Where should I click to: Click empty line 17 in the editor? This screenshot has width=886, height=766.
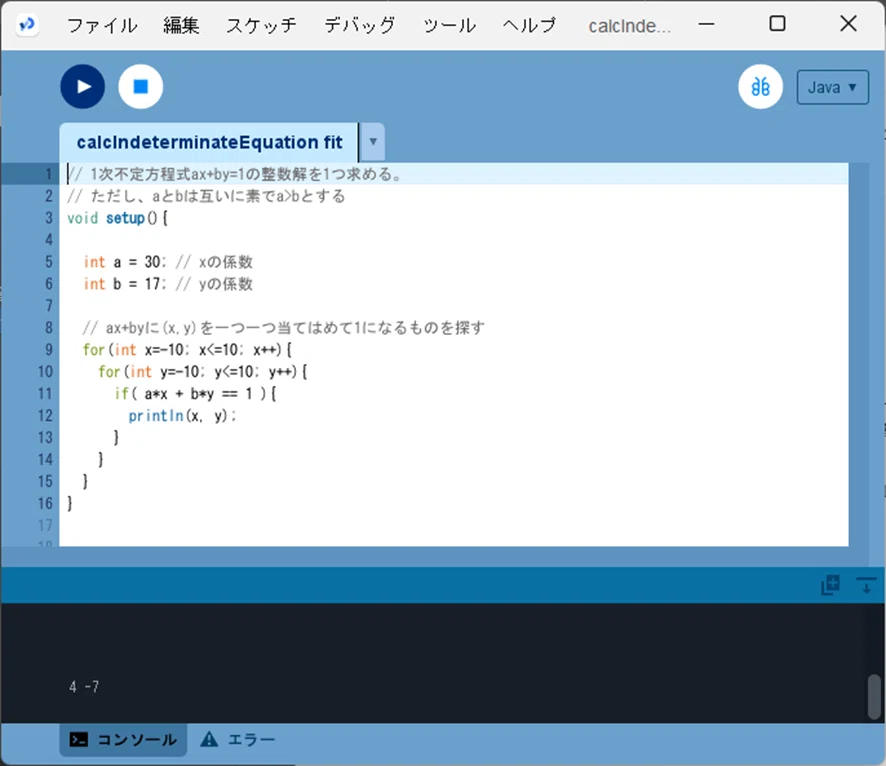click(454, 525)
